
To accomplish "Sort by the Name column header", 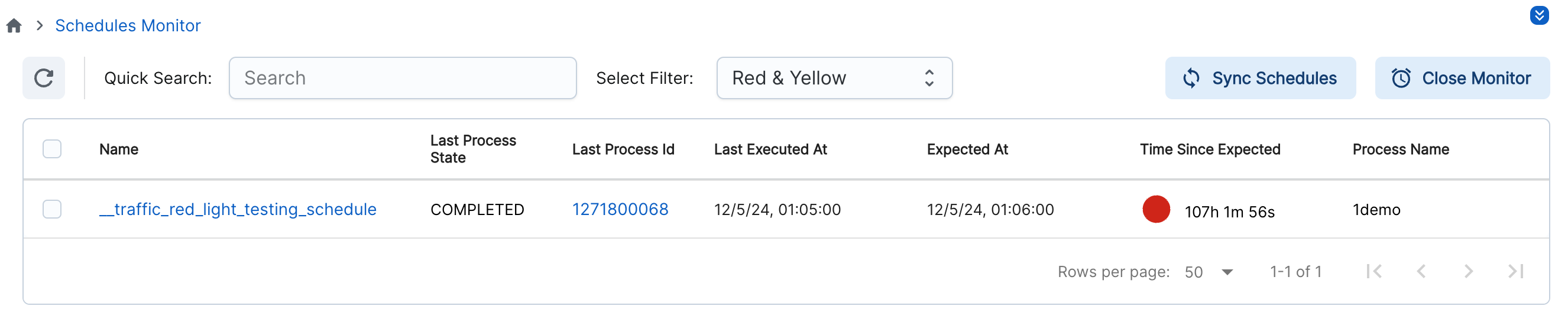I will (119, 149).
